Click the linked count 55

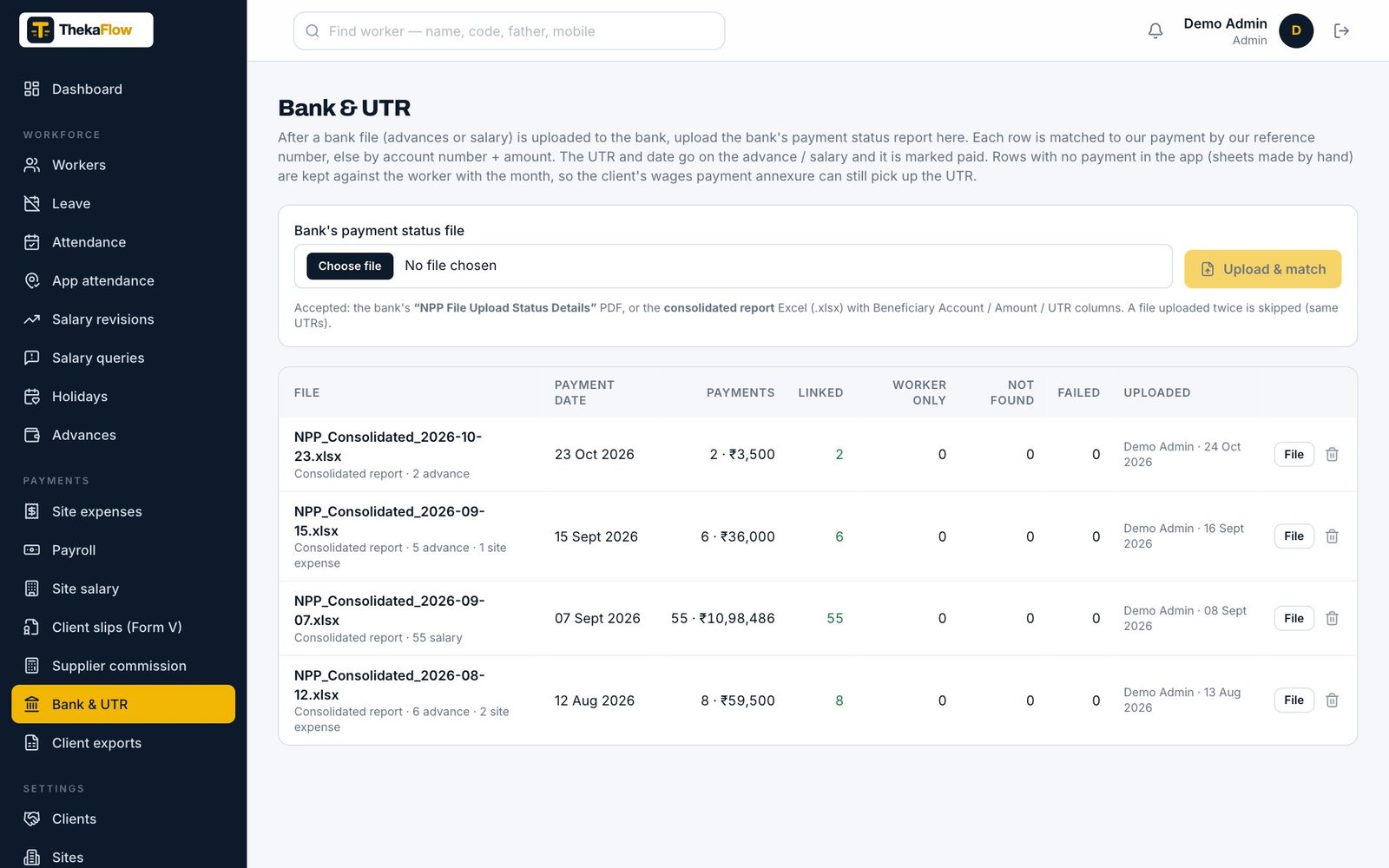[x=835, y=619]
